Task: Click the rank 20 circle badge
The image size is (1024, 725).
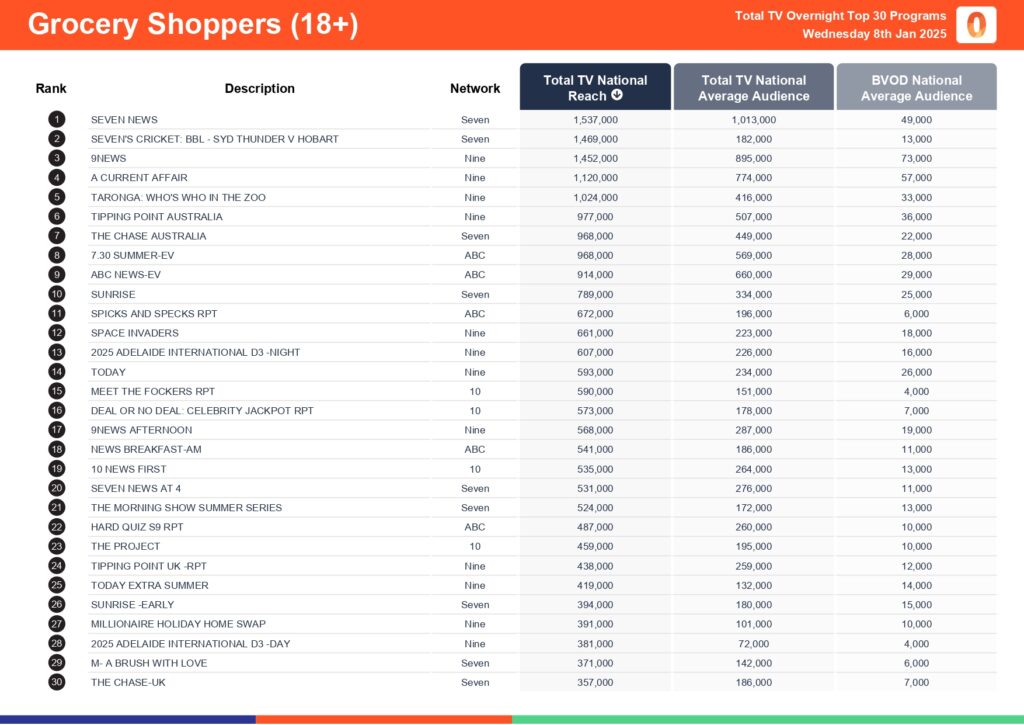Action: [57, 488]
